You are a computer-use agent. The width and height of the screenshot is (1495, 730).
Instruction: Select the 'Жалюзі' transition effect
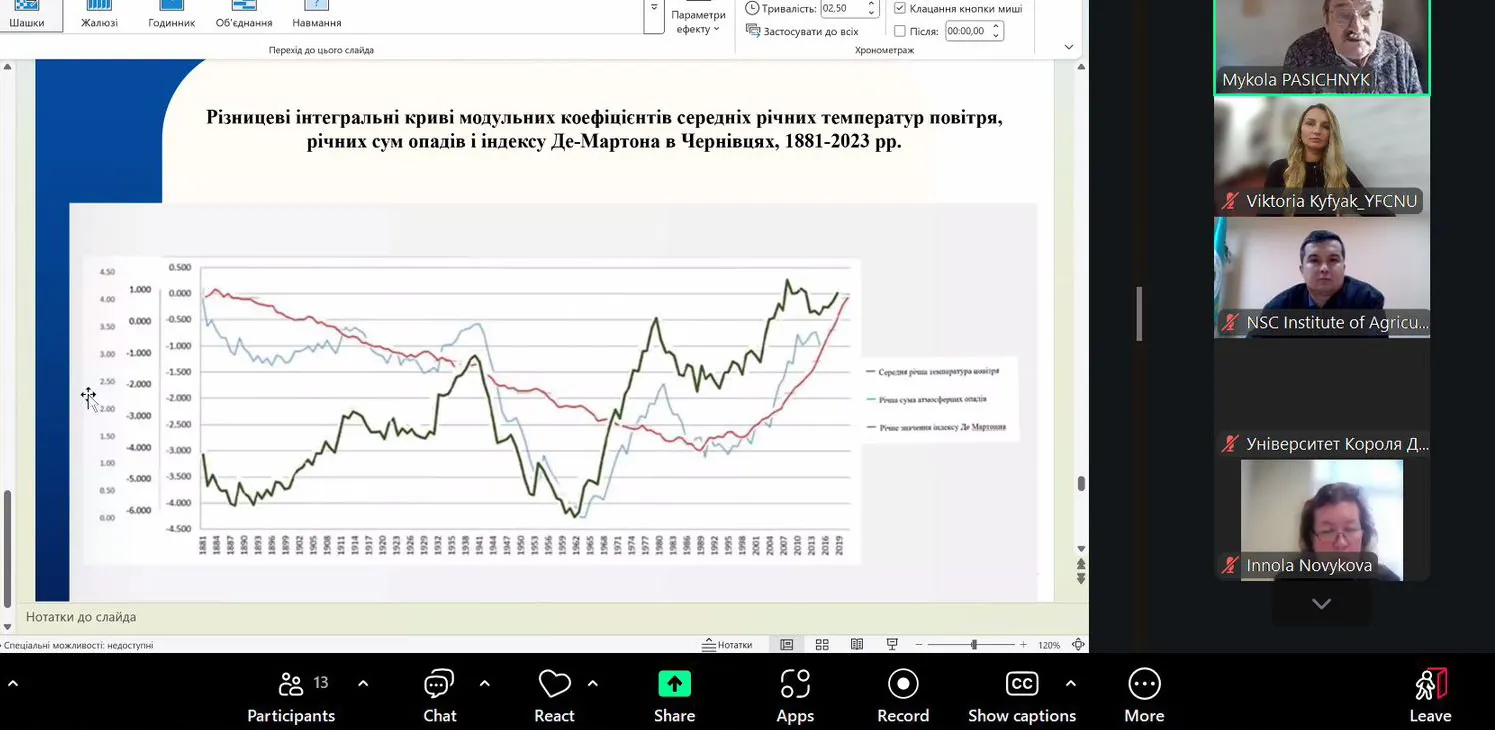[99, 16]
